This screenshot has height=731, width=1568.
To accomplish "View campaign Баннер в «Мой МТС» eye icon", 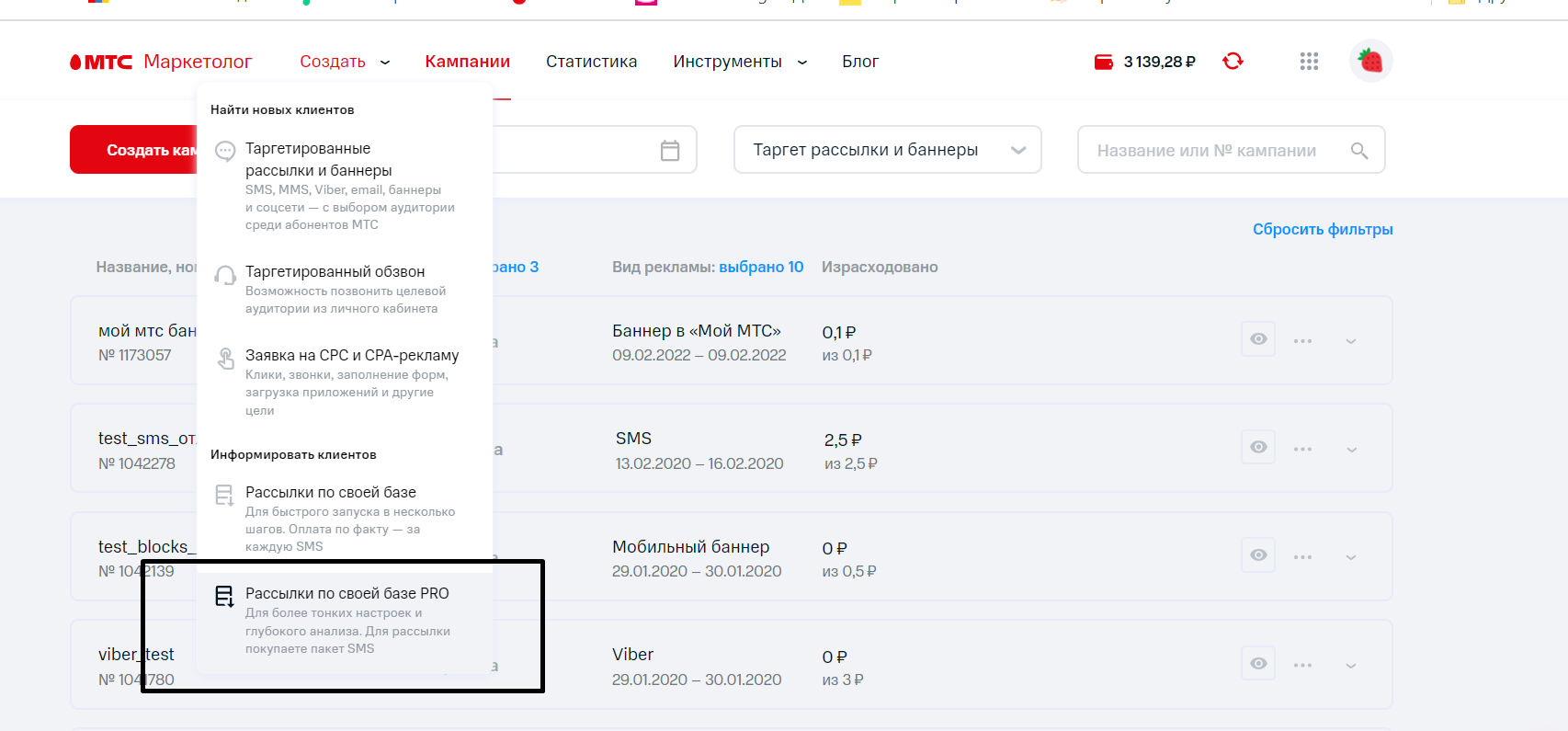I will (1258, 339).
